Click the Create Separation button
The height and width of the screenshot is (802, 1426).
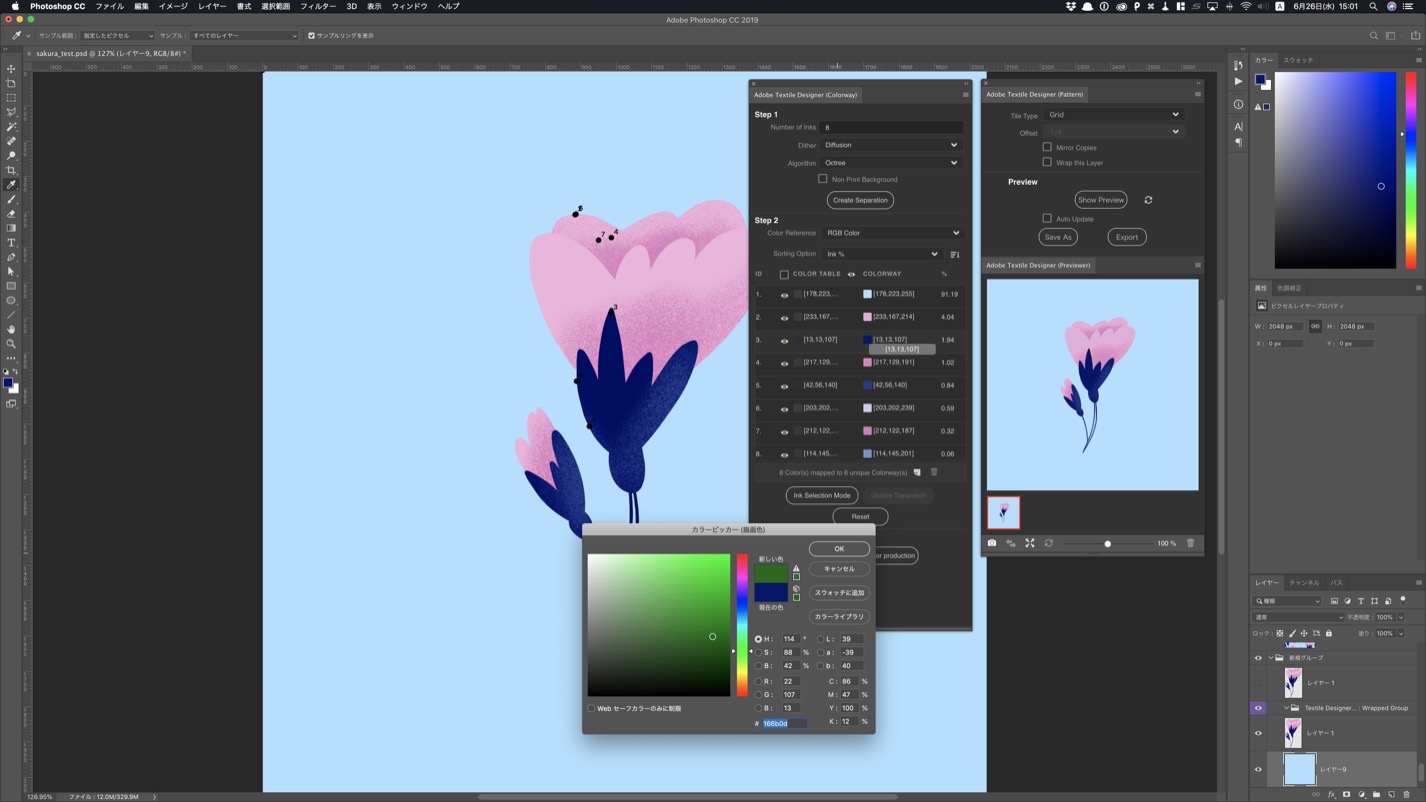pos(860,200)
